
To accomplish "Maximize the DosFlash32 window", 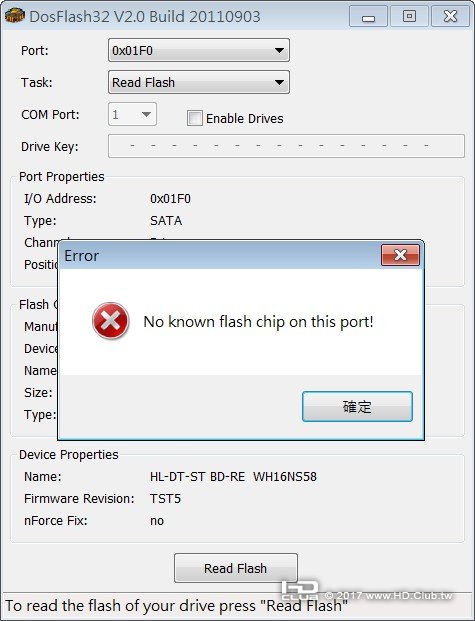I will click(x=409, y=17).
